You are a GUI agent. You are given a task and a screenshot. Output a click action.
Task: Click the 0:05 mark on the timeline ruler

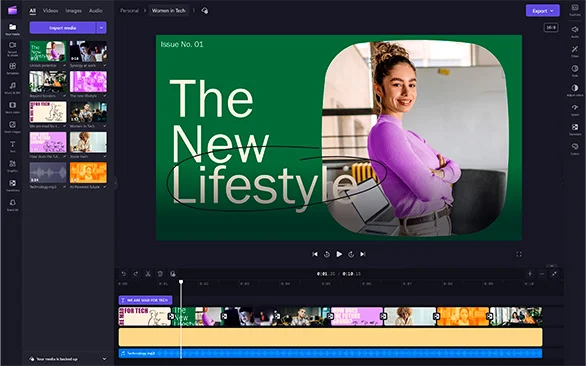point(326,284)
